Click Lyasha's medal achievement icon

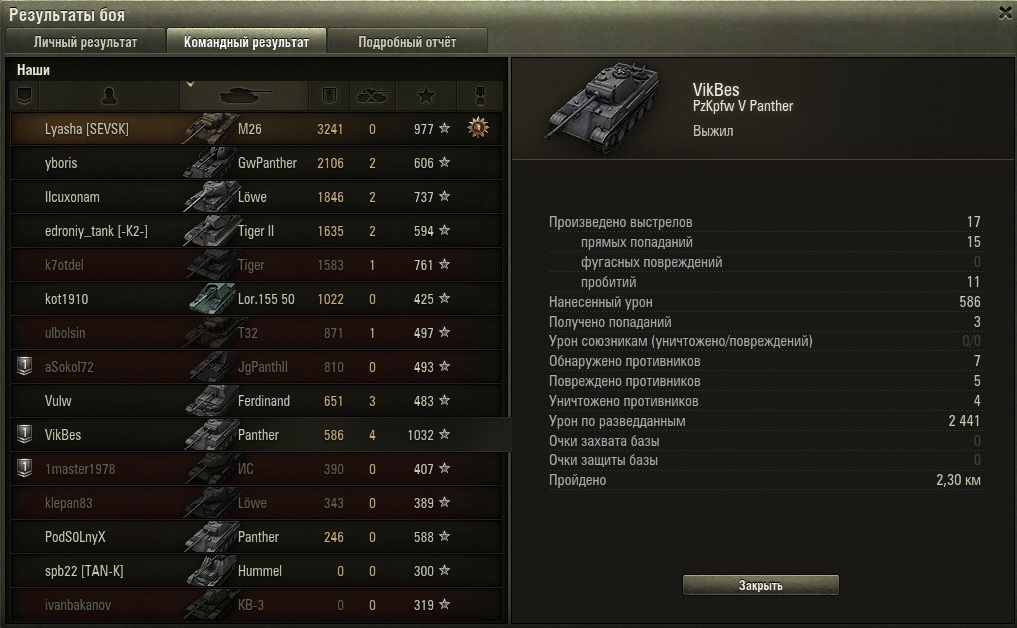[x=478, y=128]
